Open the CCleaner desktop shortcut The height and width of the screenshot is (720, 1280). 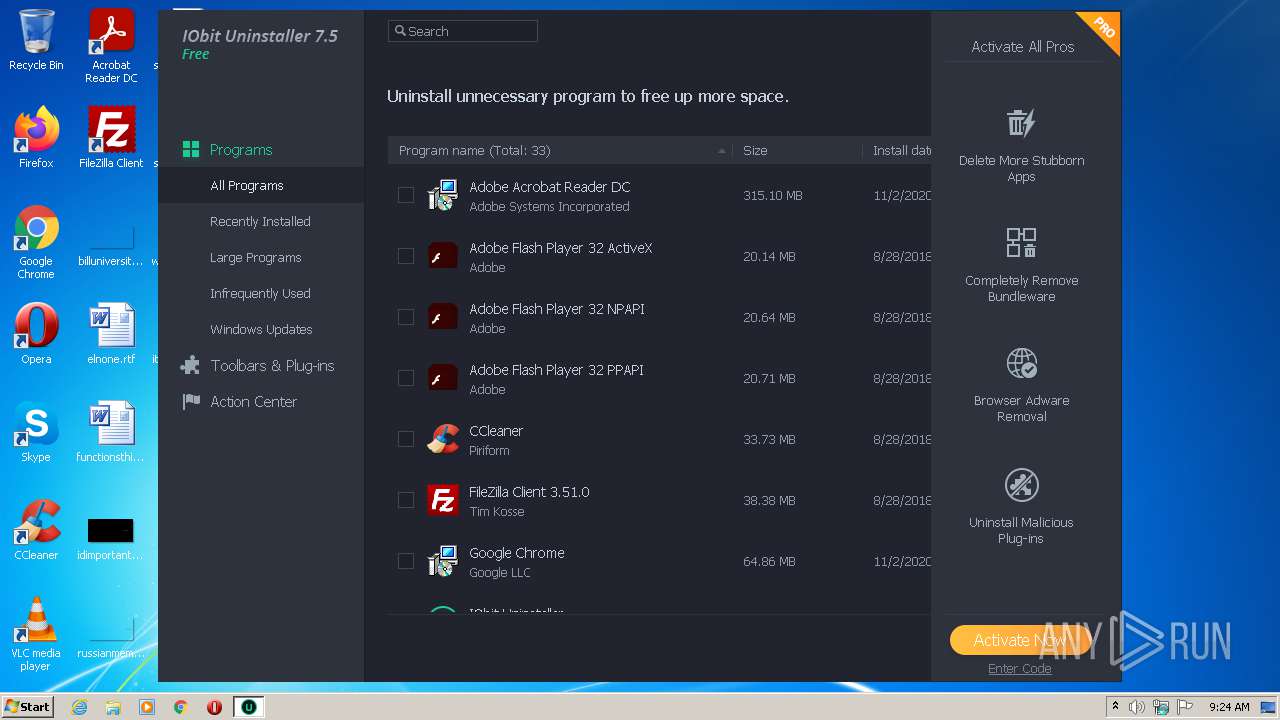click(36, 530)
